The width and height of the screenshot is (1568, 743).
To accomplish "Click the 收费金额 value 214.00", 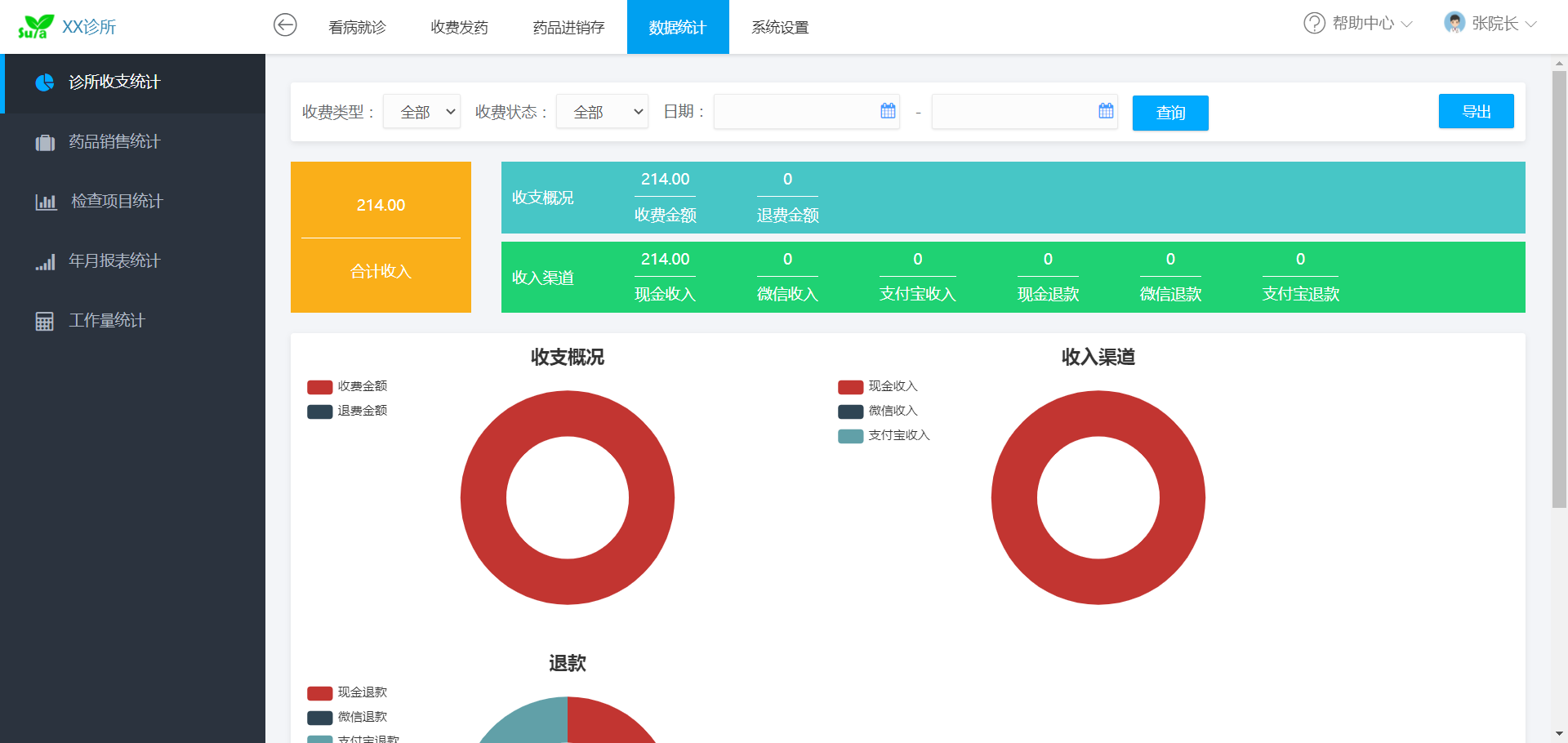I will point(665,179).
